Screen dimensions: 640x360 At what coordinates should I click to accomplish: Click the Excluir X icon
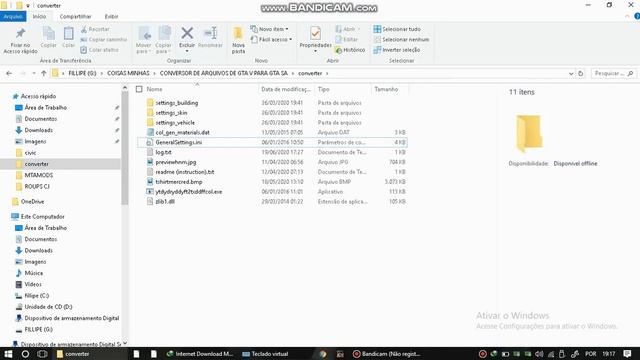[187, 33]
